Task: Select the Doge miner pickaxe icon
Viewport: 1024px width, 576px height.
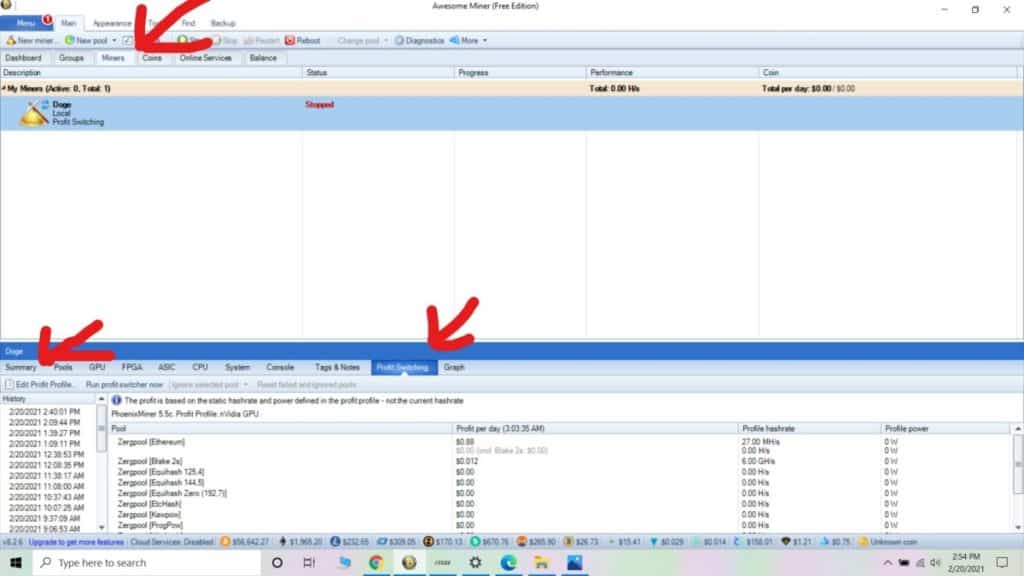Action: coord(34,114)
